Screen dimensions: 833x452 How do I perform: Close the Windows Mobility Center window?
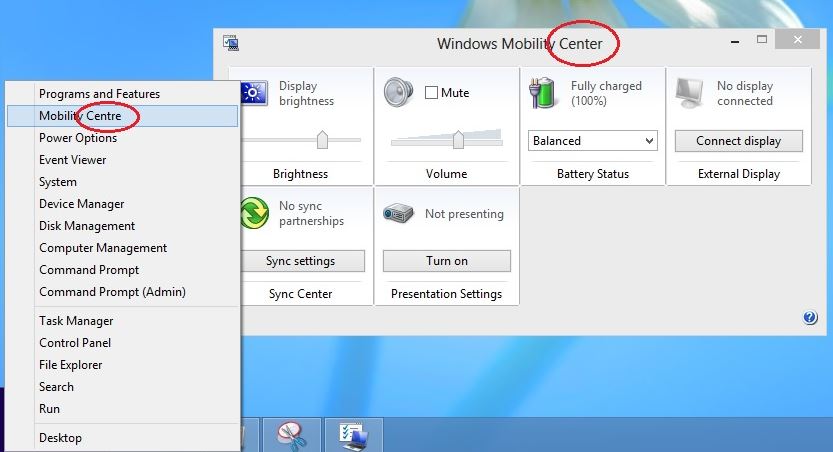coord(797,39)
